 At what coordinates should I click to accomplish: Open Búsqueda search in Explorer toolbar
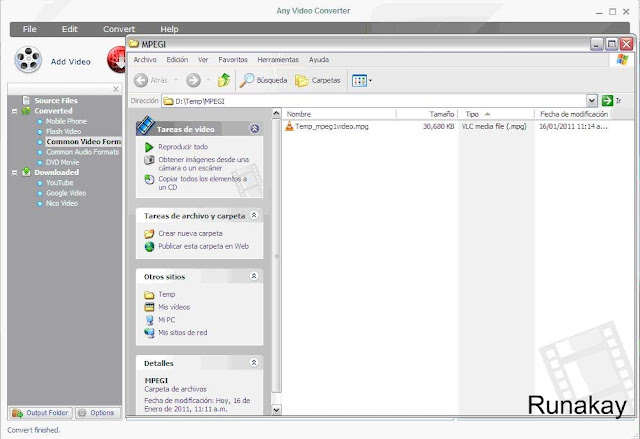(x=263, y=80)
